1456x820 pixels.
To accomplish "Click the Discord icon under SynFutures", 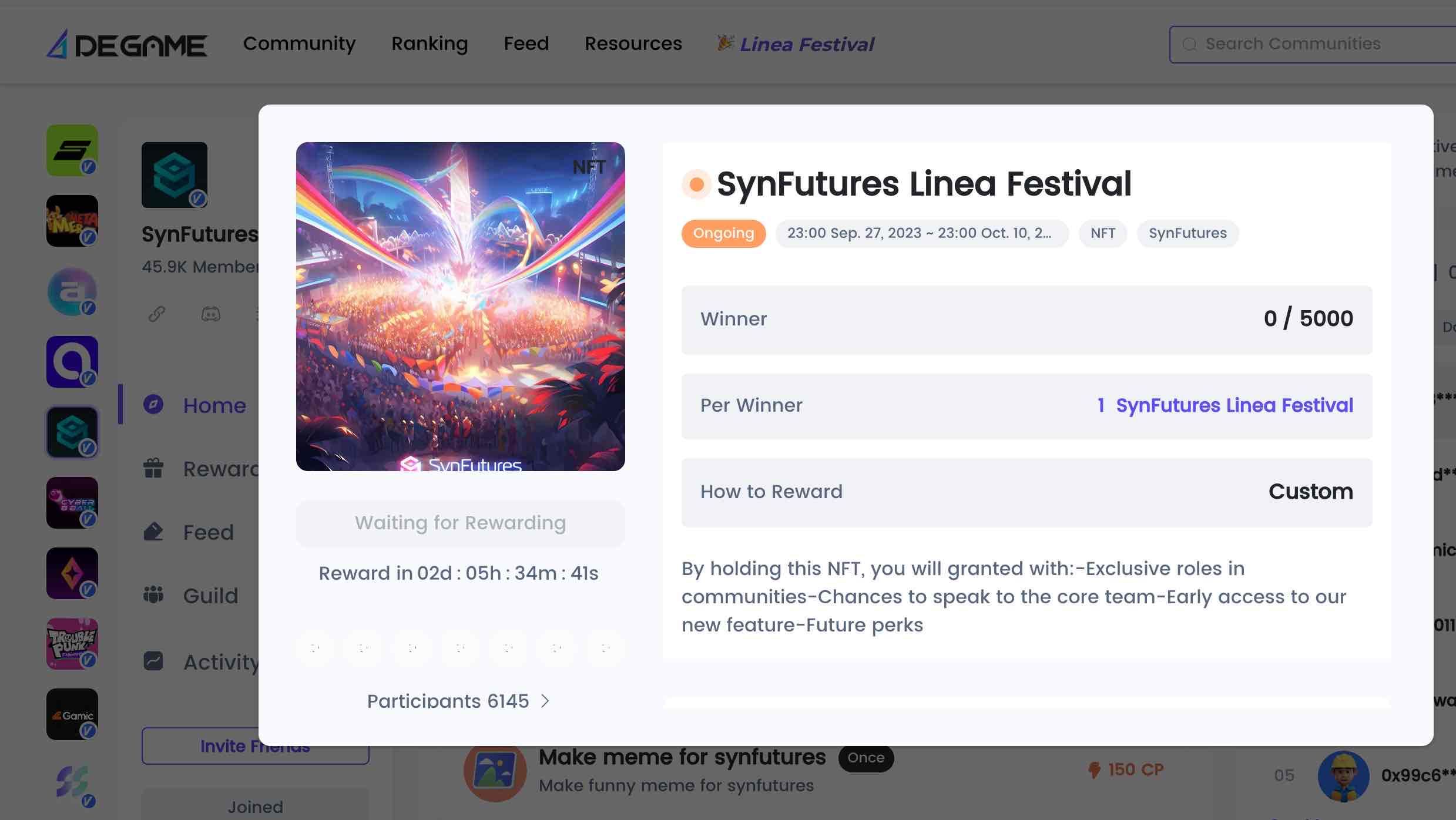I will (x=209, y=314).
